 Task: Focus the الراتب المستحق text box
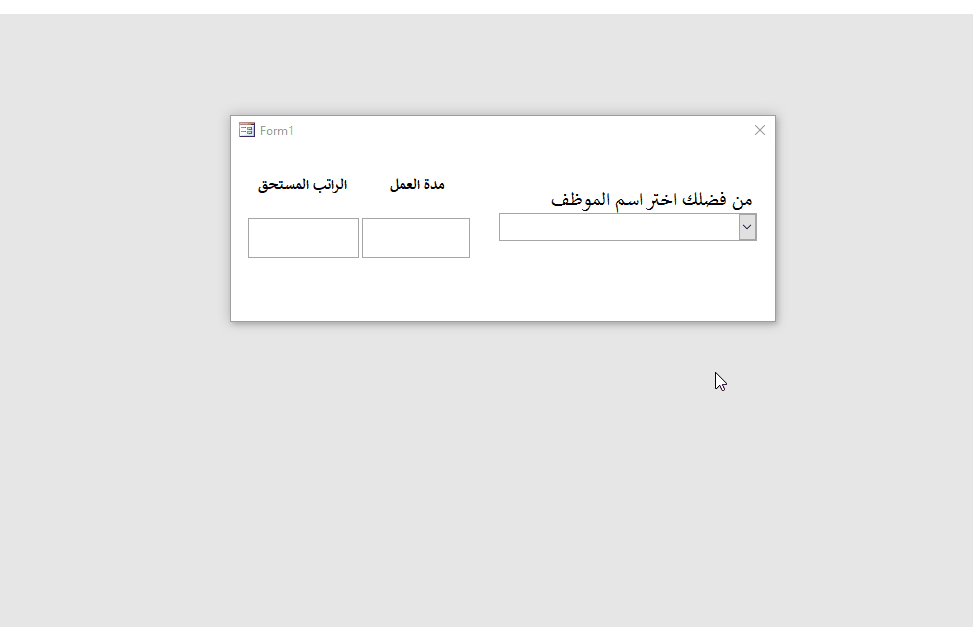303,238
